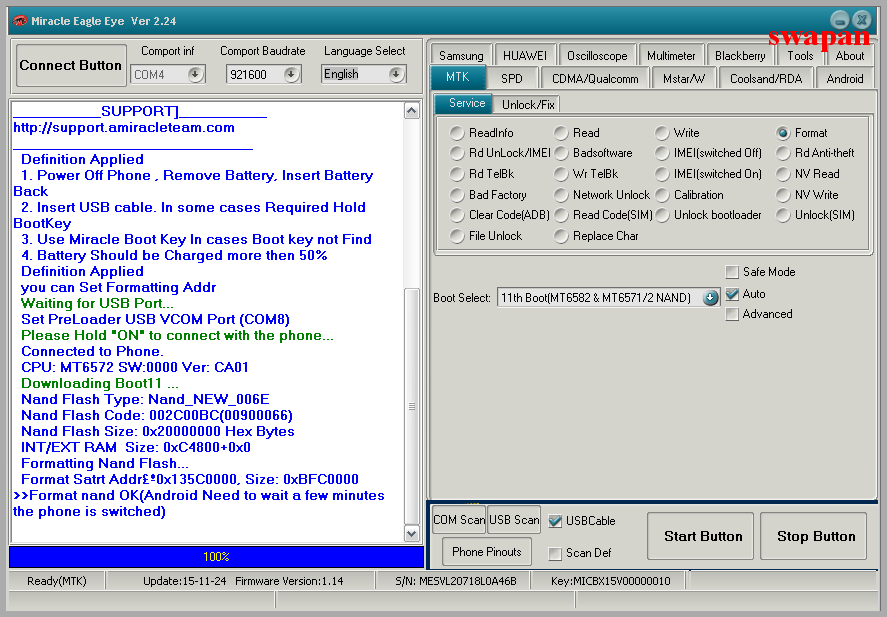Switch to the HUAWEI tab
This screenshot has width=887, height=617.
(x=525, y=55)
